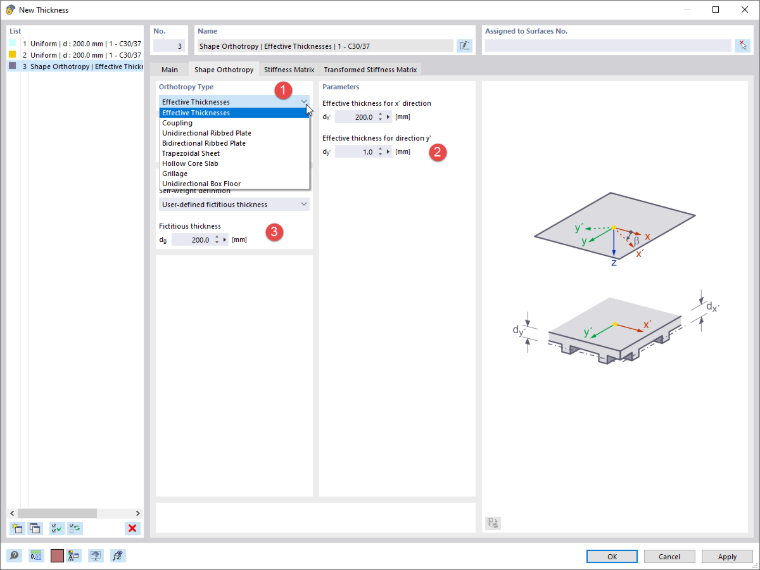Click the New Thickness item icon under List
This screenshot has width=760, height=570.
tap(17, 528)
